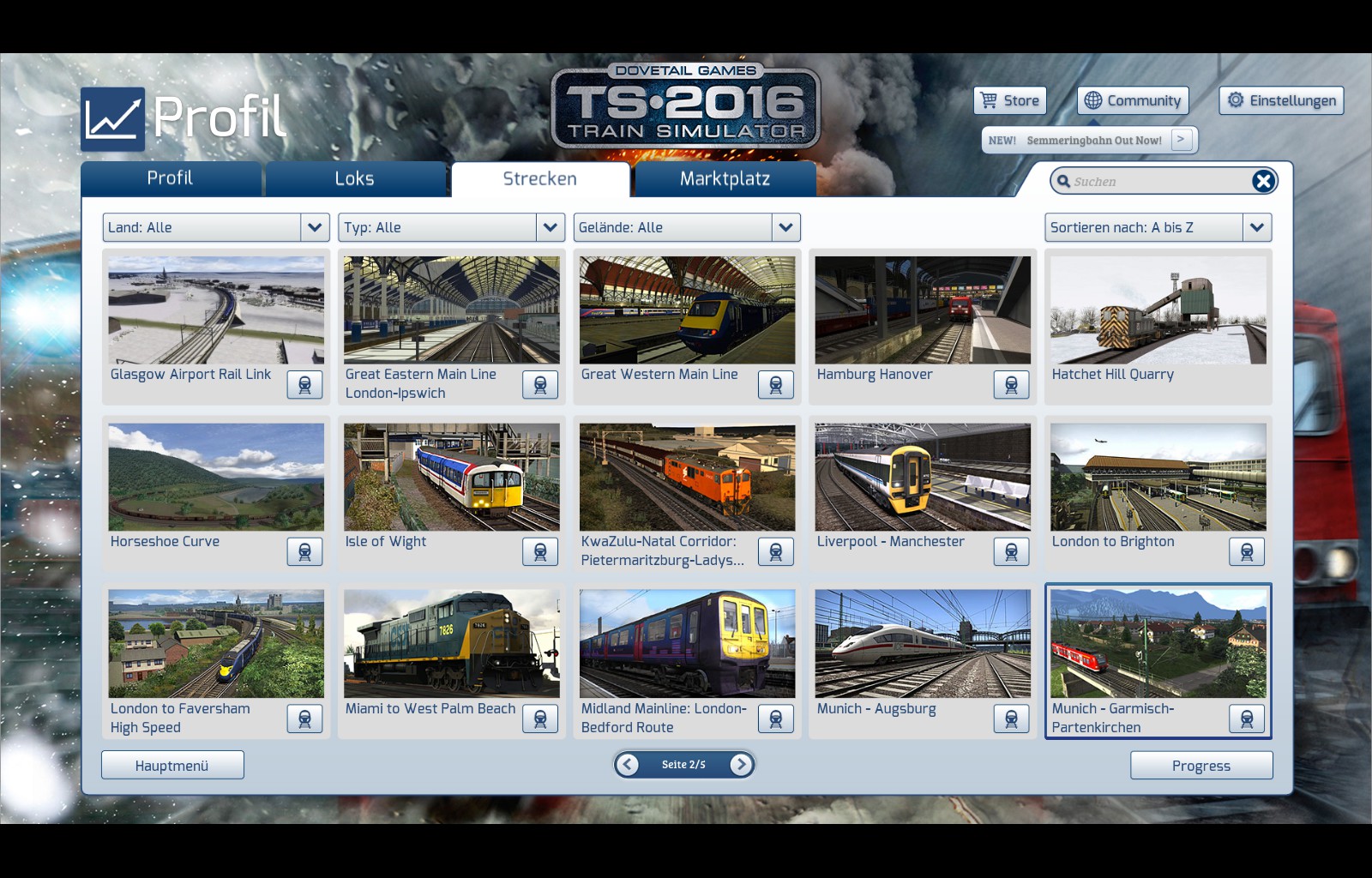Select London to Faversham High Speed thumbnail
This screenshot has width=1372, height=878.
(216, 643)
